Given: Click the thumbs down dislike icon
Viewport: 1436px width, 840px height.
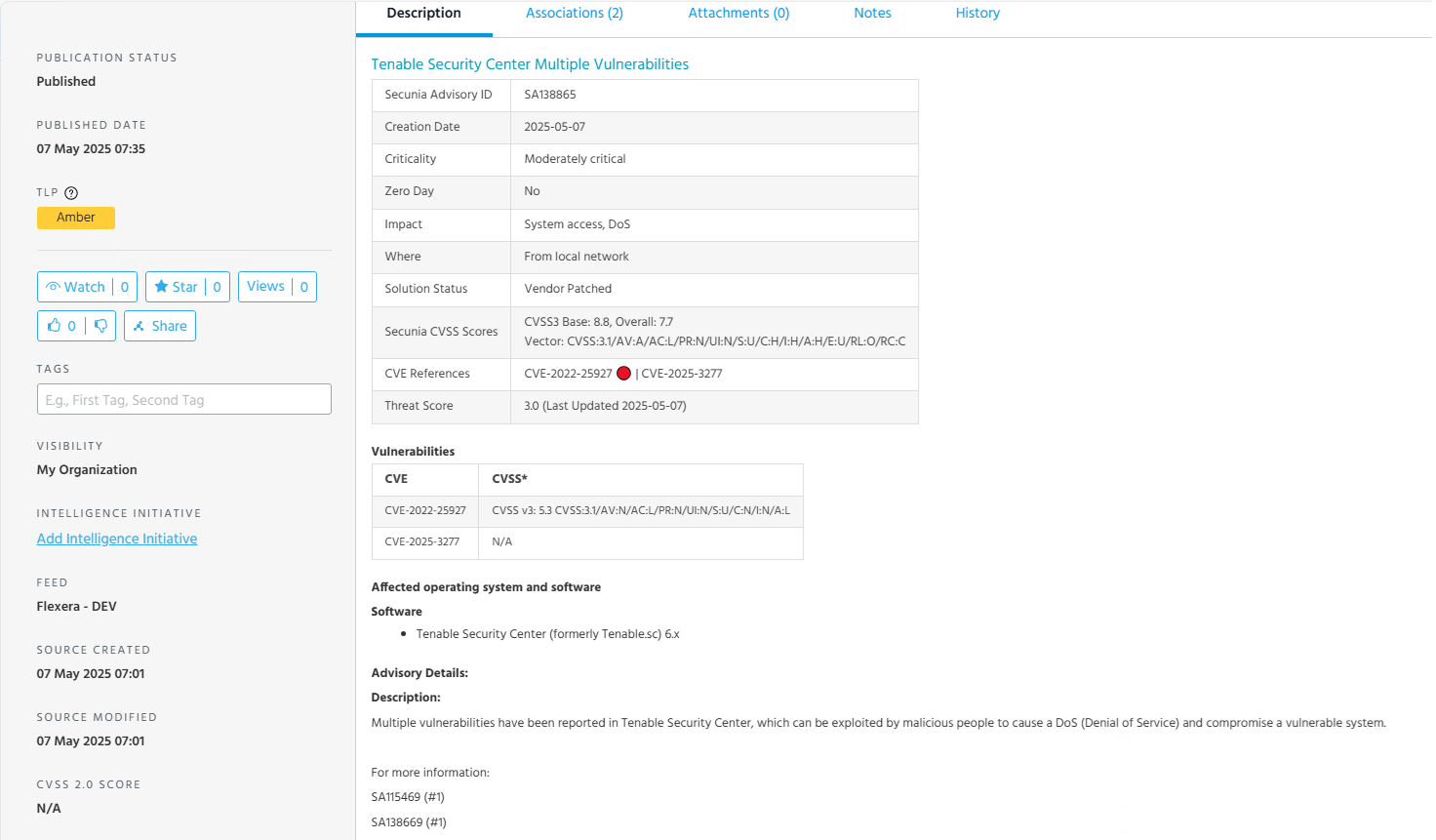Looking at the screenshot, I should [100, 326].
